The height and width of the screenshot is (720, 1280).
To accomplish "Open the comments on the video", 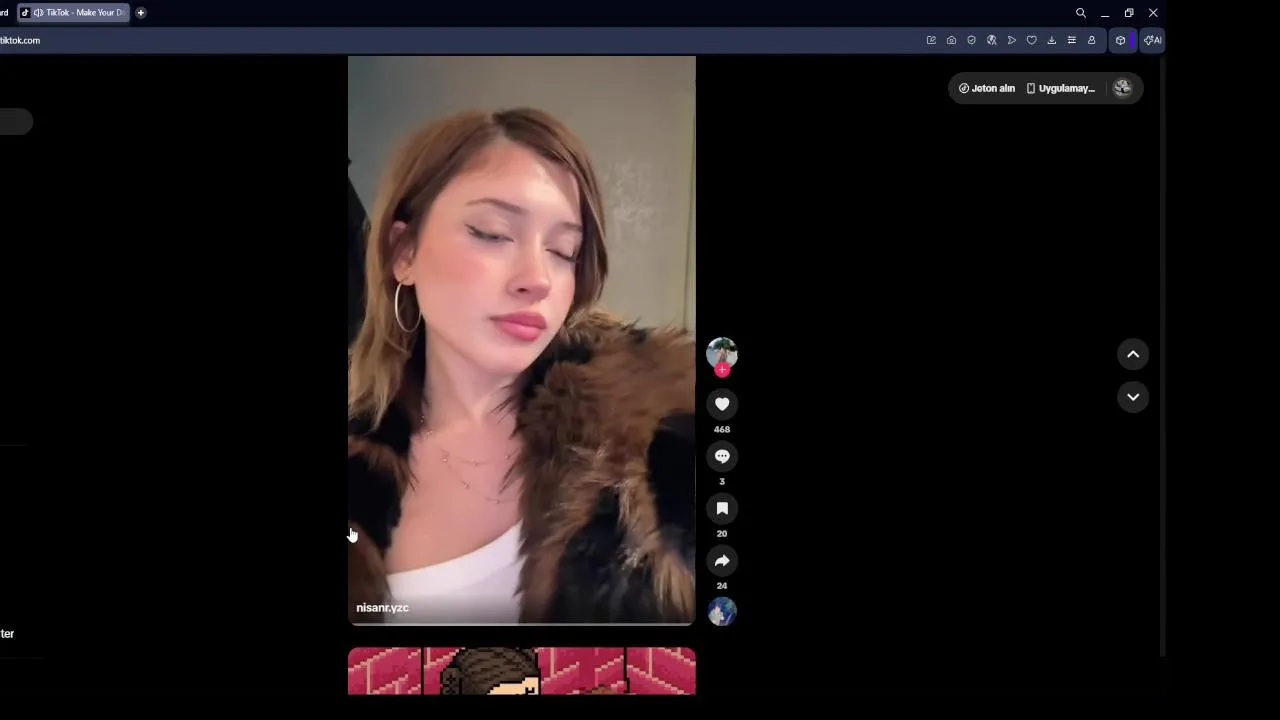I will click(x=722, y=456).
